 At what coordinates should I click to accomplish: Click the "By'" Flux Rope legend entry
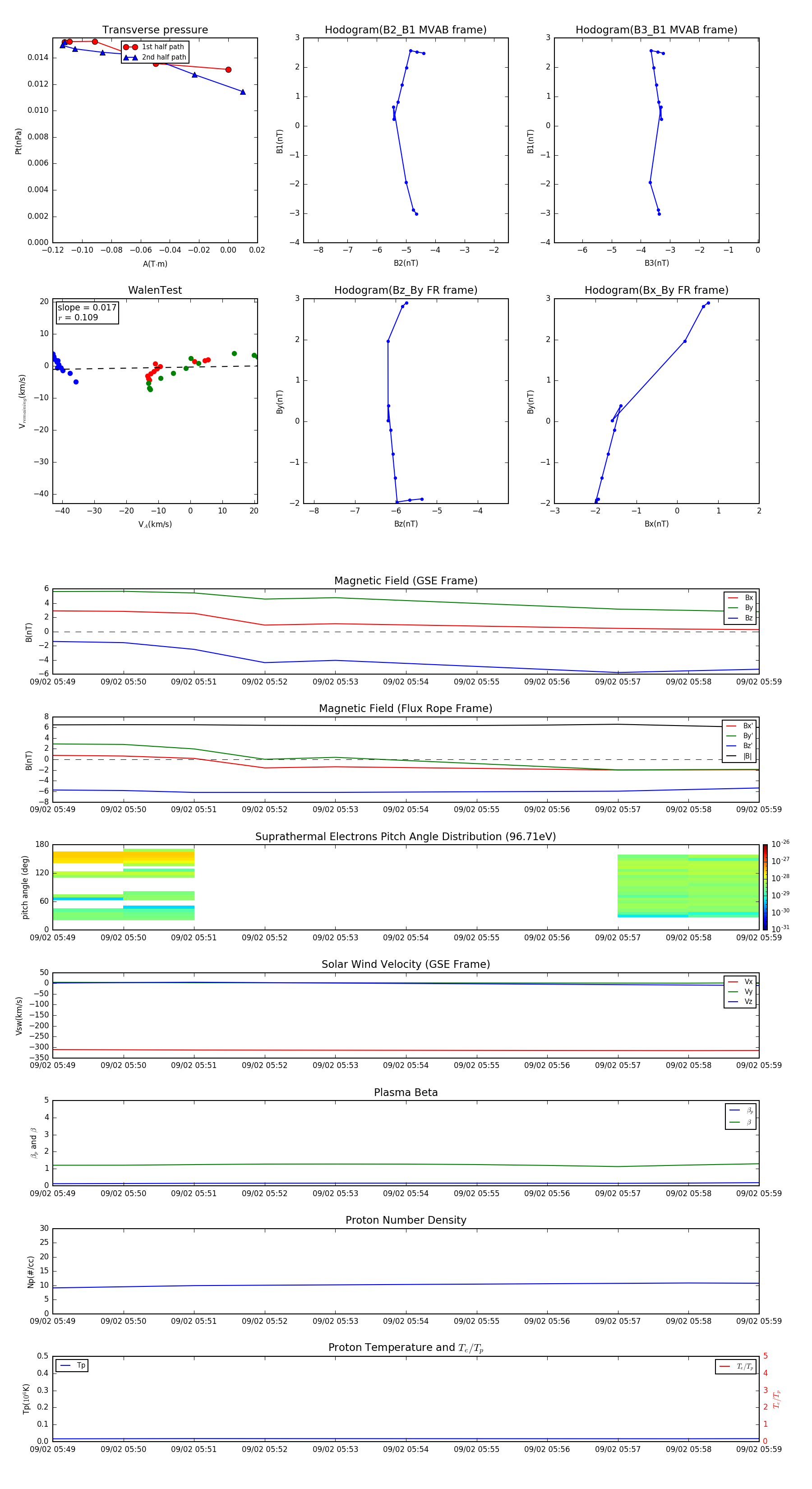[x=739, y=736]
